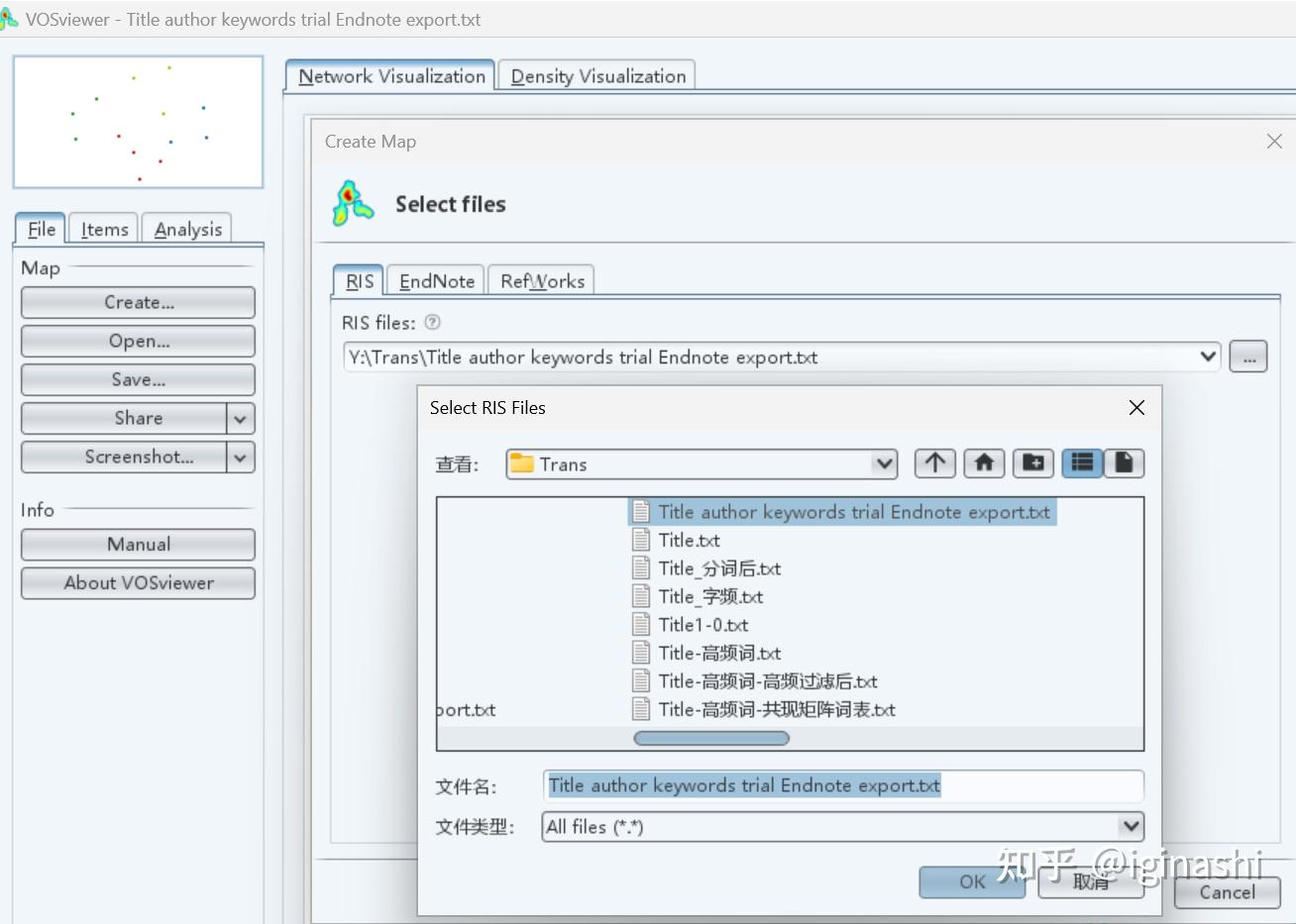This screenshot has height=924, width=1296.
Task: Go to the home folder
Action: (x=984, y=462)
